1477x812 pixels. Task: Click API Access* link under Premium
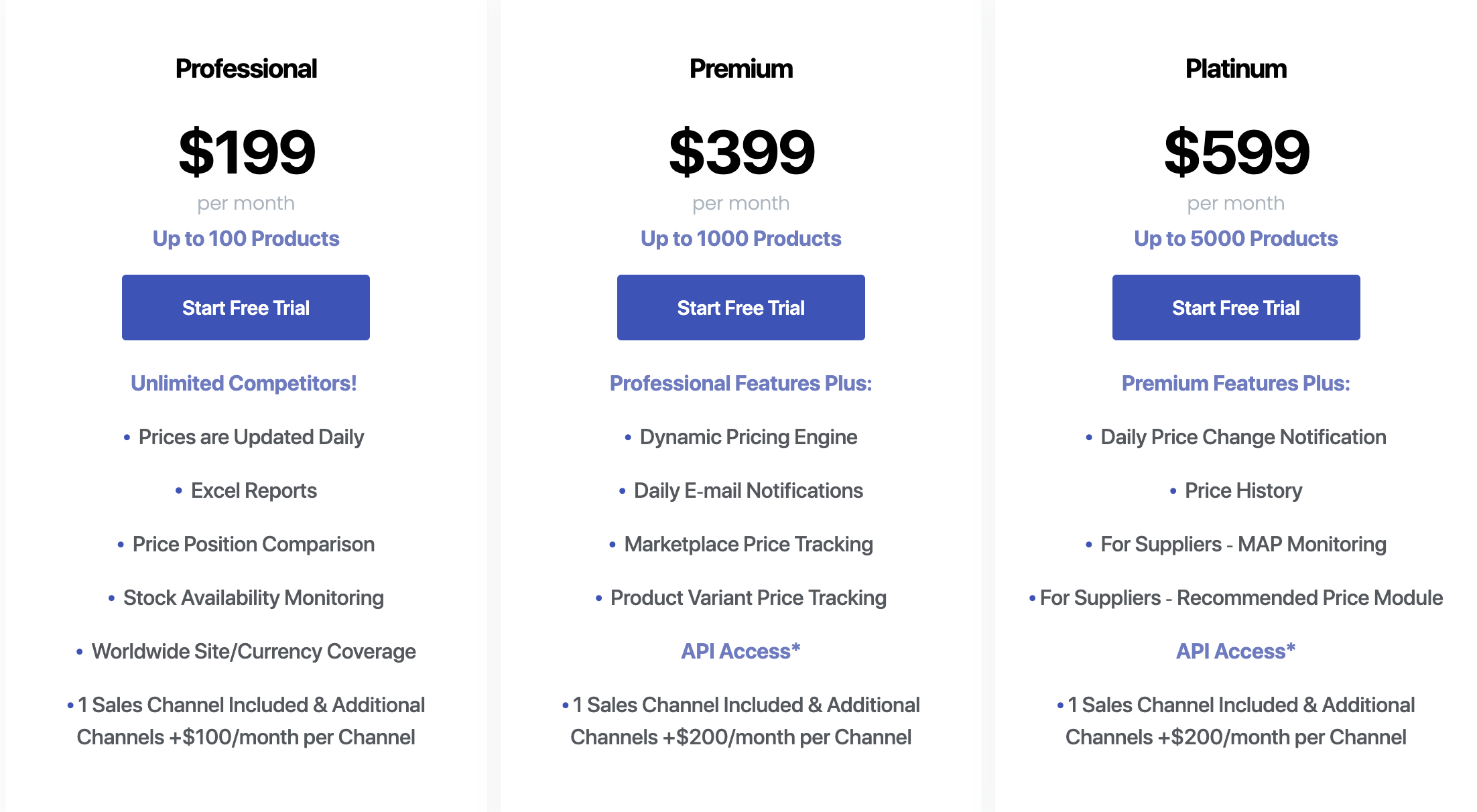741,651
